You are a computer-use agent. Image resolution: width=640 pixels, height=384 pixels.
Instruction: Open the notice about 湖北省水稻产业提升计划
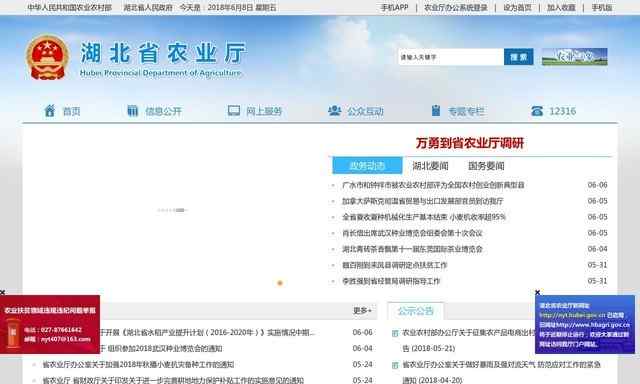207,333
